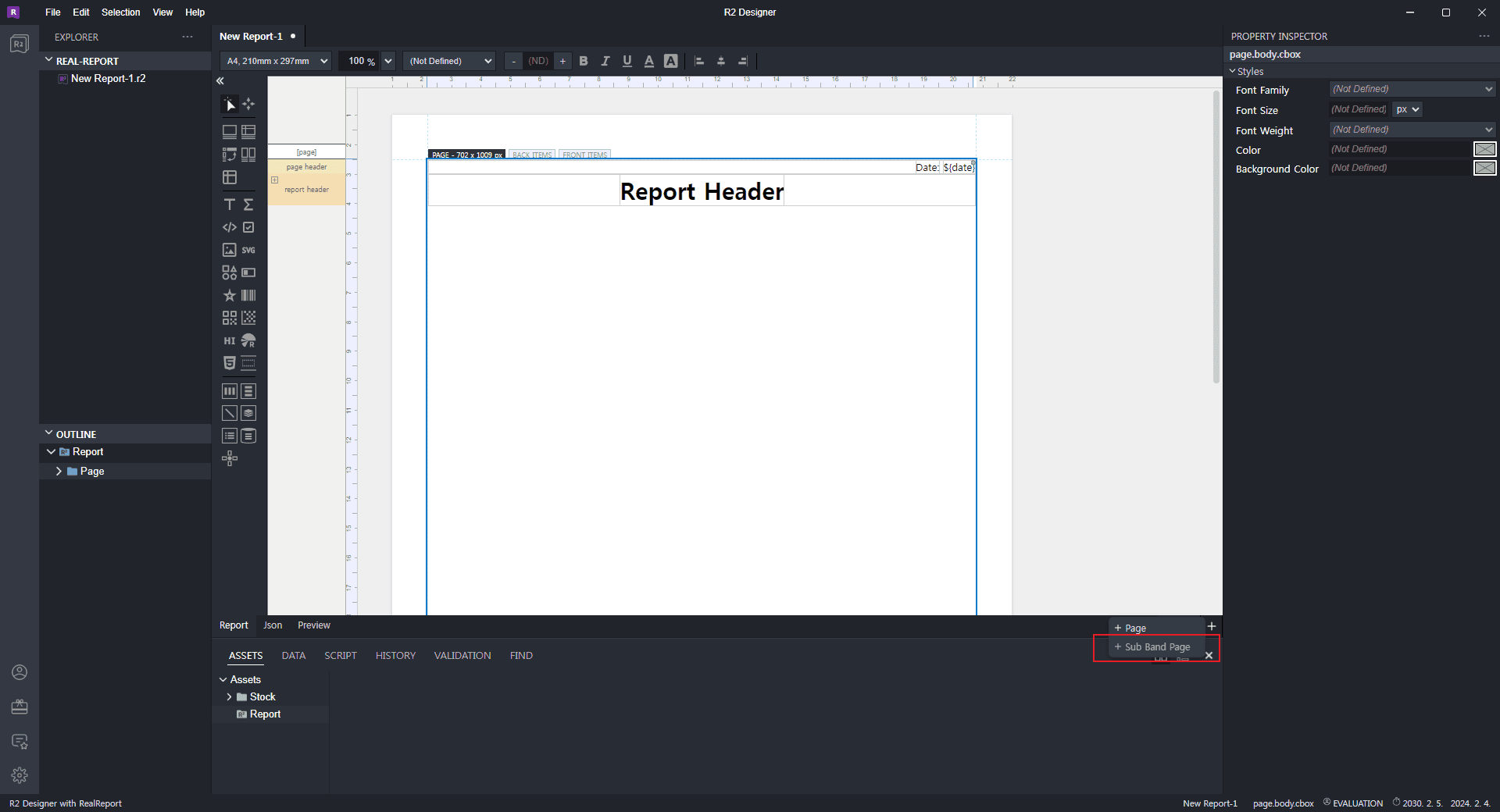Image resolution: width=1500 pixels, height=812 pixels.
Task: Align text to the center
Action: pos(721,61)
